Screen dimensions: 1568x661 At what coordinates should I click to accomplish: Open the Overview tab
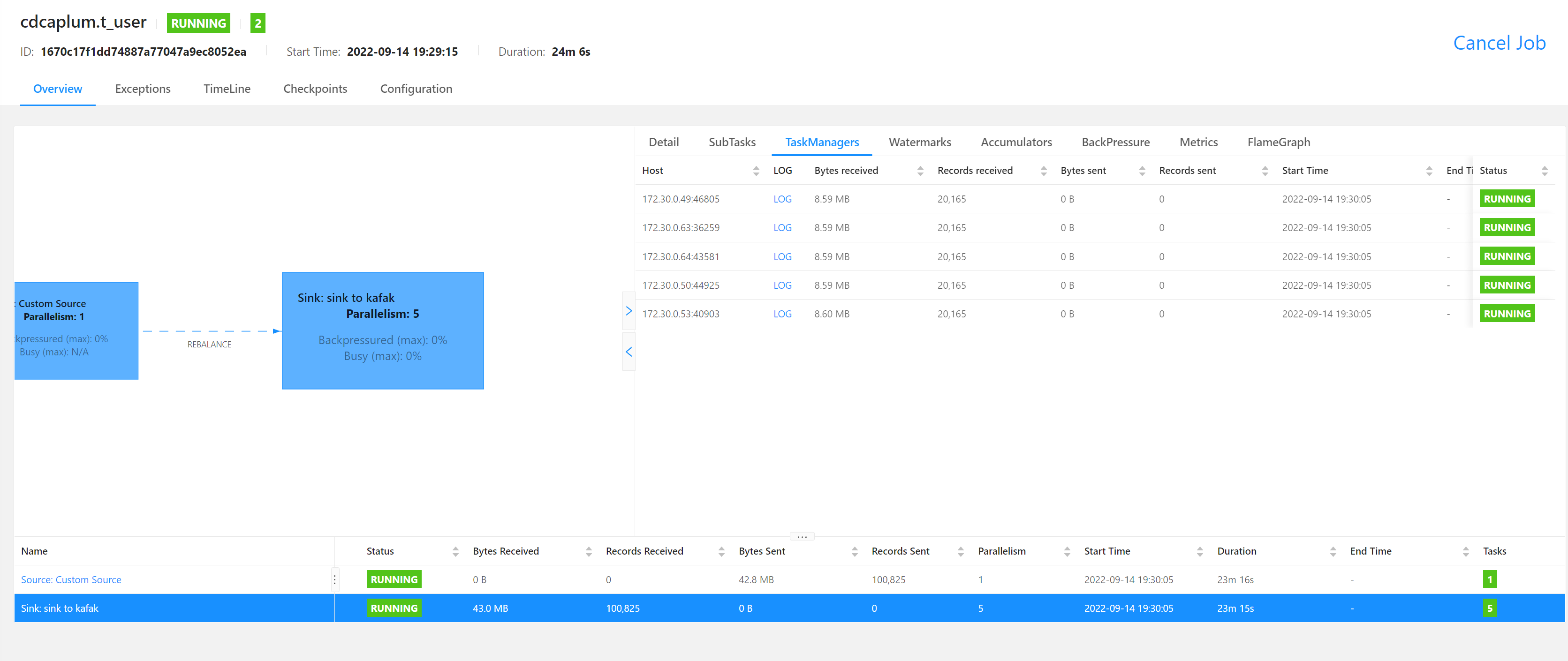(58, 89)
